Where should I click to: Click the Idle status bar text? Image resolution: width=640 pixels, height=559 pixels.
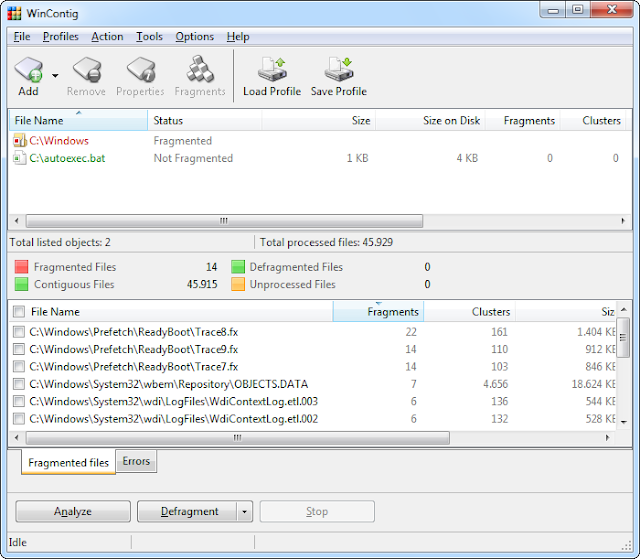(x=18, y=542)
